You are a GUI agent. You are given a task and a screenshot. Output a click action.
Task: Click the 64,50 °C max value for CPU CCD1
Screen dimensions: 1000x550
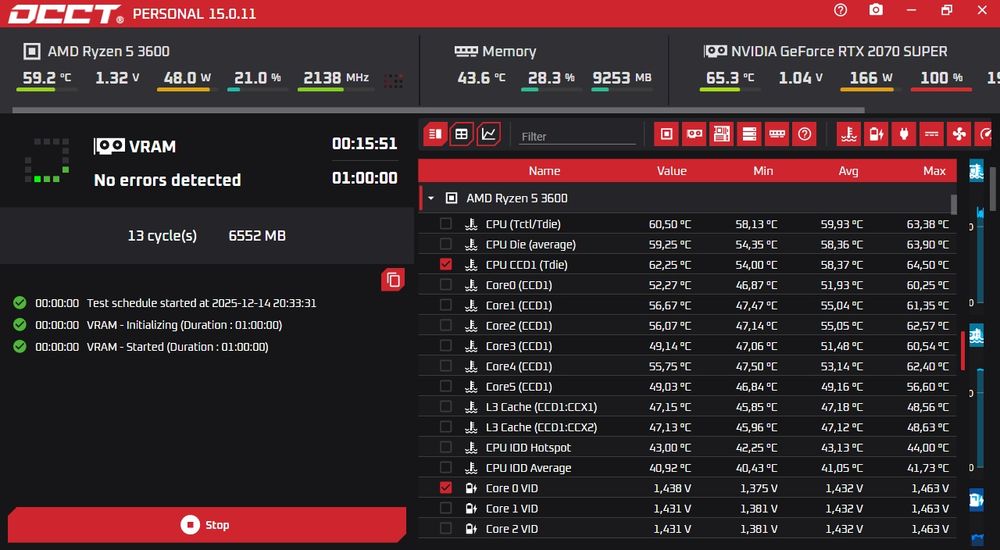927,264
